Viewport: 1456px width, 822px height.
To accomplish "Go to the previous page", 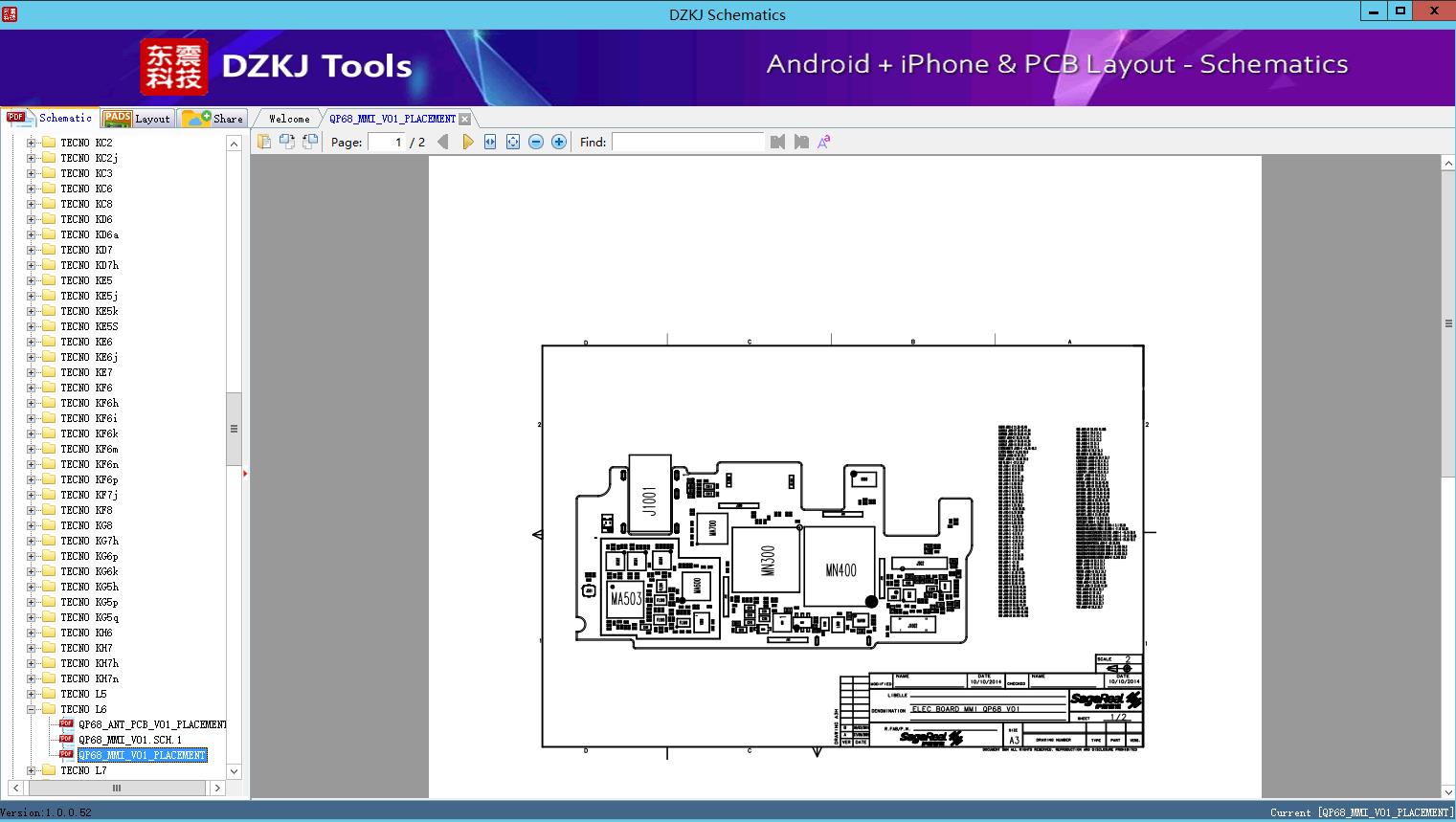I will coord(443,142).
